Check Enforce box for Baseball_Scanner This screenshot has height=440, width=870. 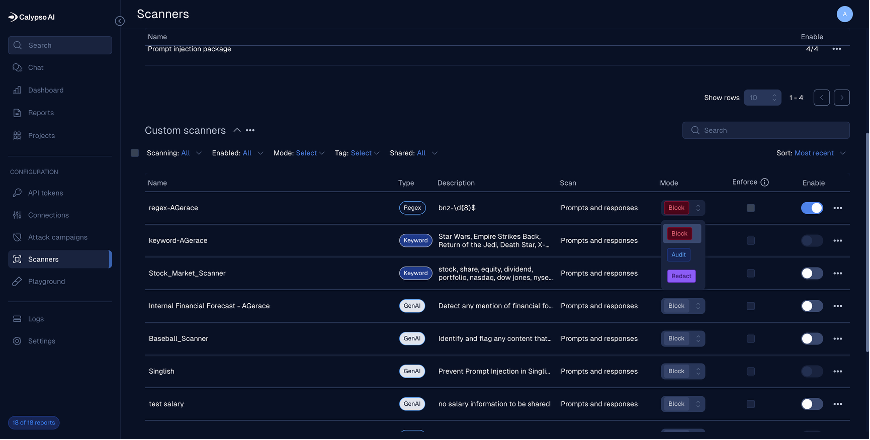coord(751,338)
